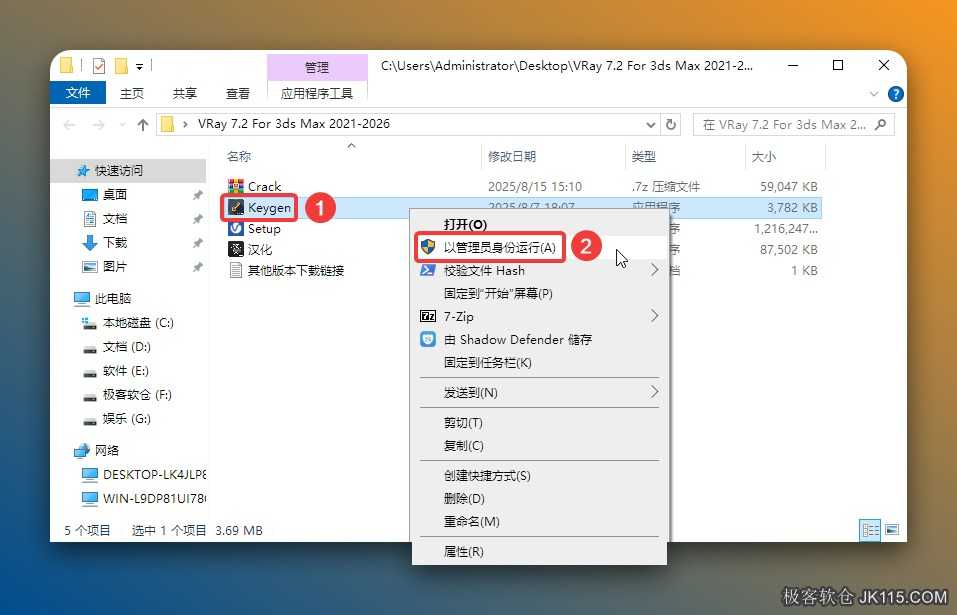The image size is (957, 615).
Task: Open the 主页 ribbon tab
Action: 131,93
